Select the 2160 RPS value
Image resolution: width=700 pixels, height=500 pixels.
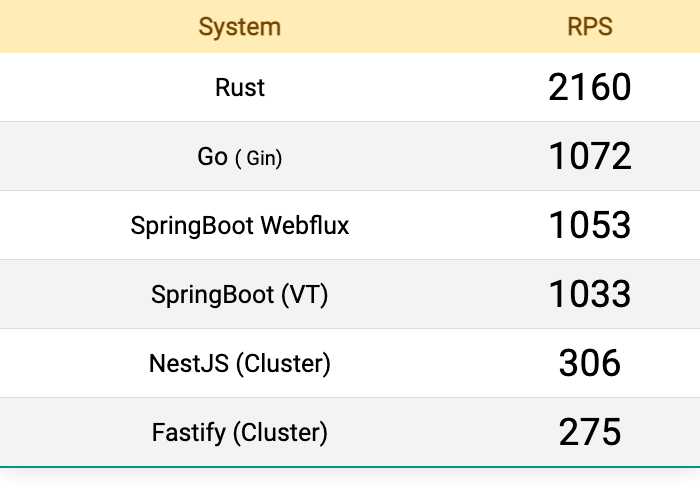590,87
